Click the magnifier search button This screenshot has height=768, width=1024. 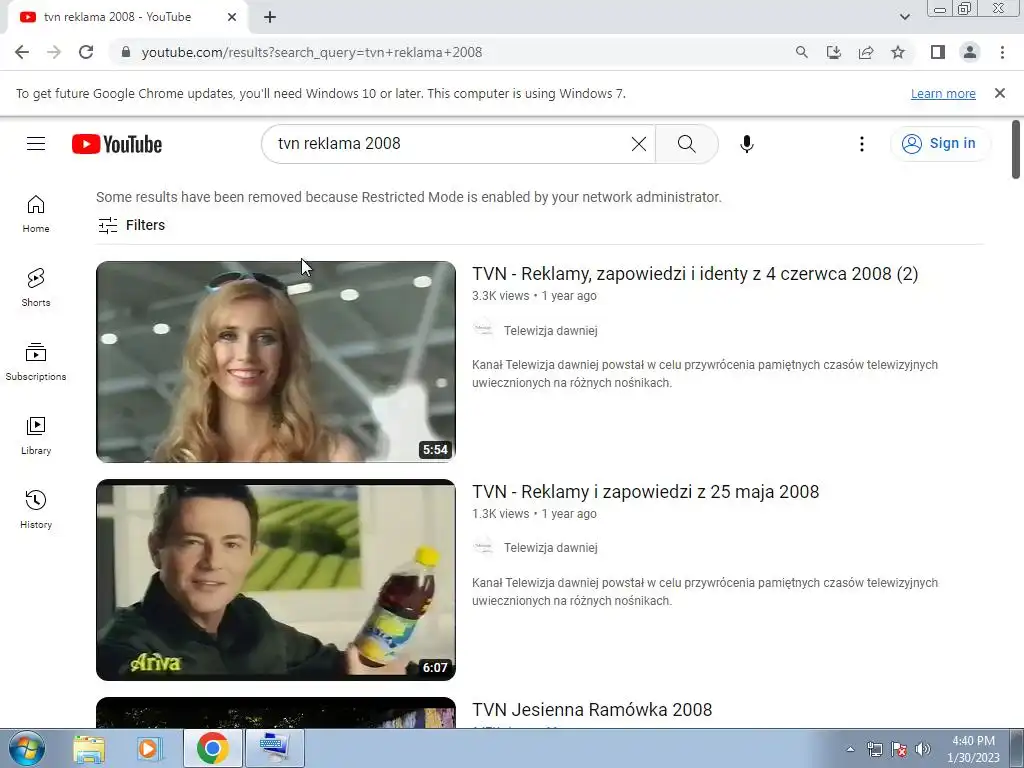pos(686,144)
